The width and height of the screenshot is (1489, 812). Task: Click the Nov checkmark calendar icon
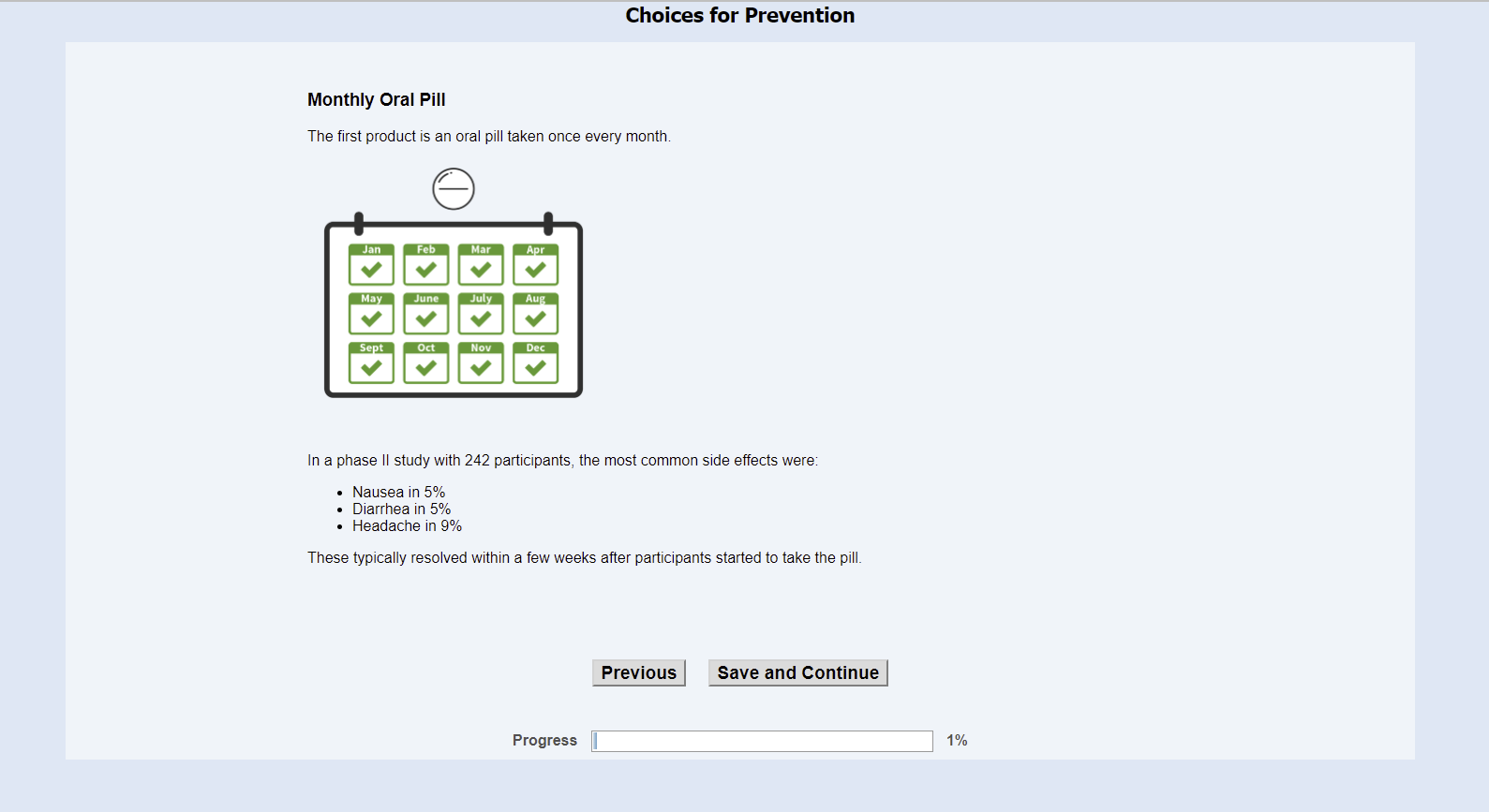coord(481,362)
